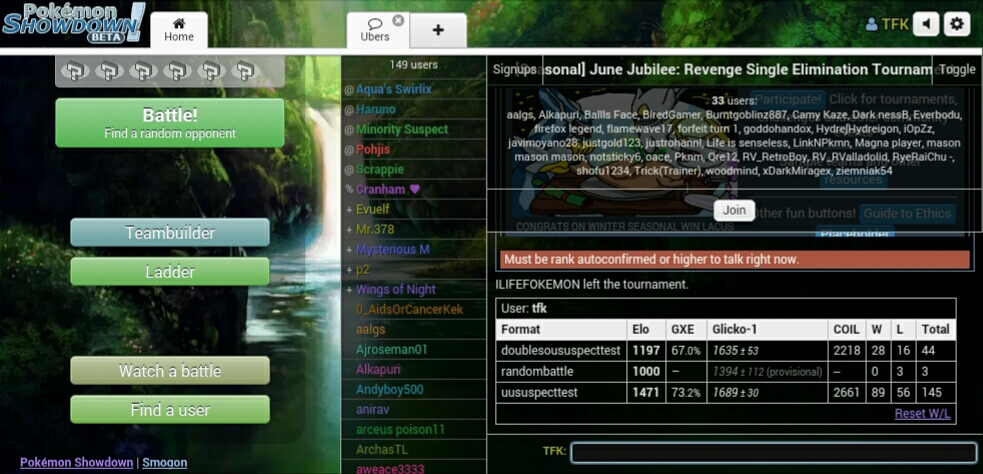The image size is (983, 474).
Task: Click Reset W/L link
Action: 922,413
